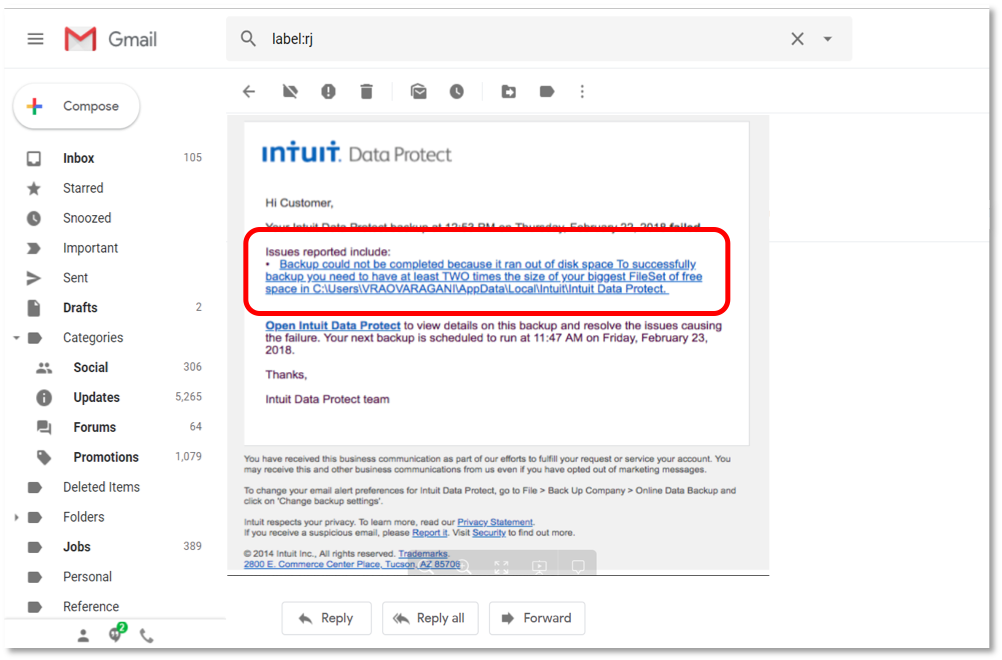Viewport: 1002px width, 660px height.
Task: Open the Jobs label
Action: (x=76, y=548)
